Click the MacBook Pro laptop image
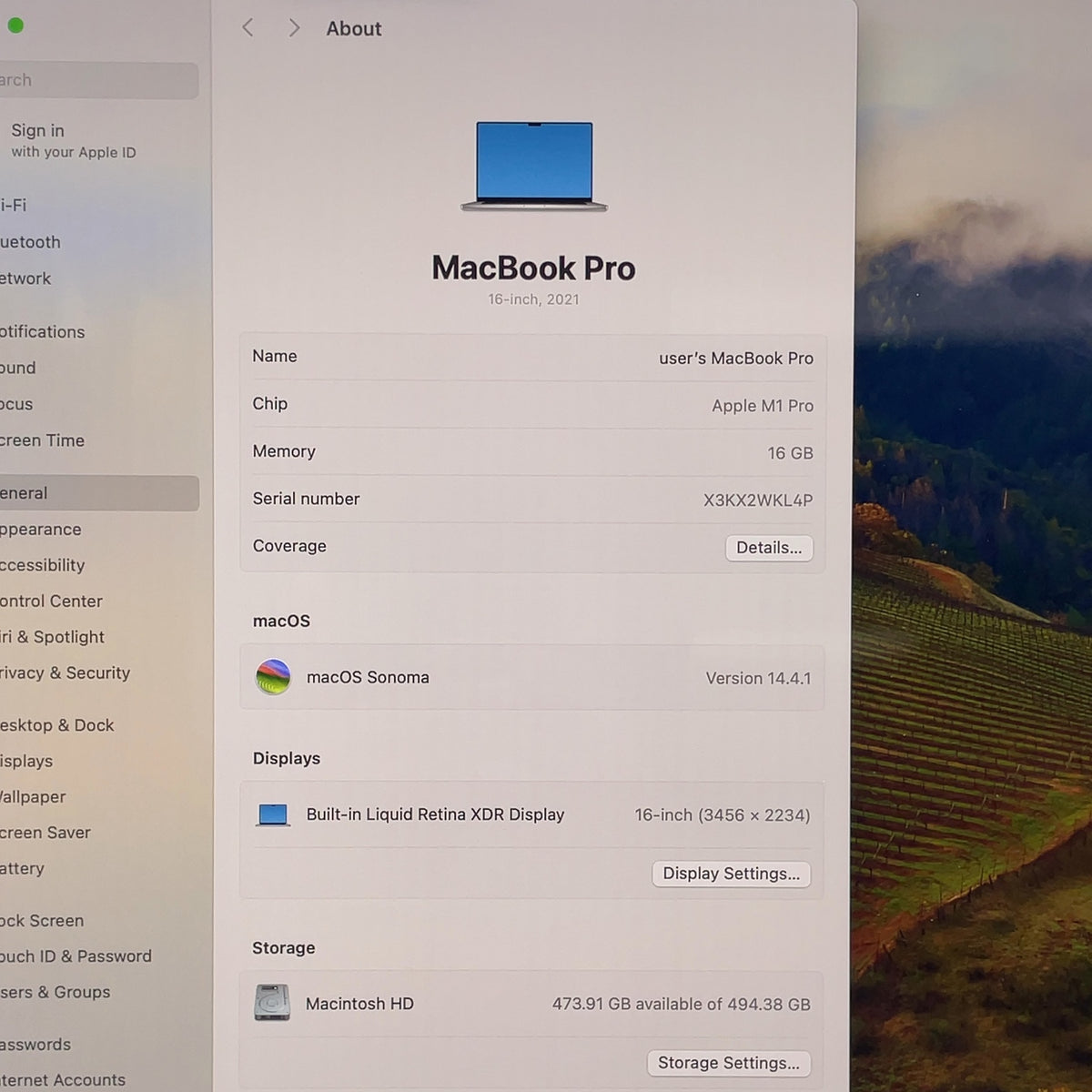The height and width of the screenshot is (1092, 1092). pos(534,167)
